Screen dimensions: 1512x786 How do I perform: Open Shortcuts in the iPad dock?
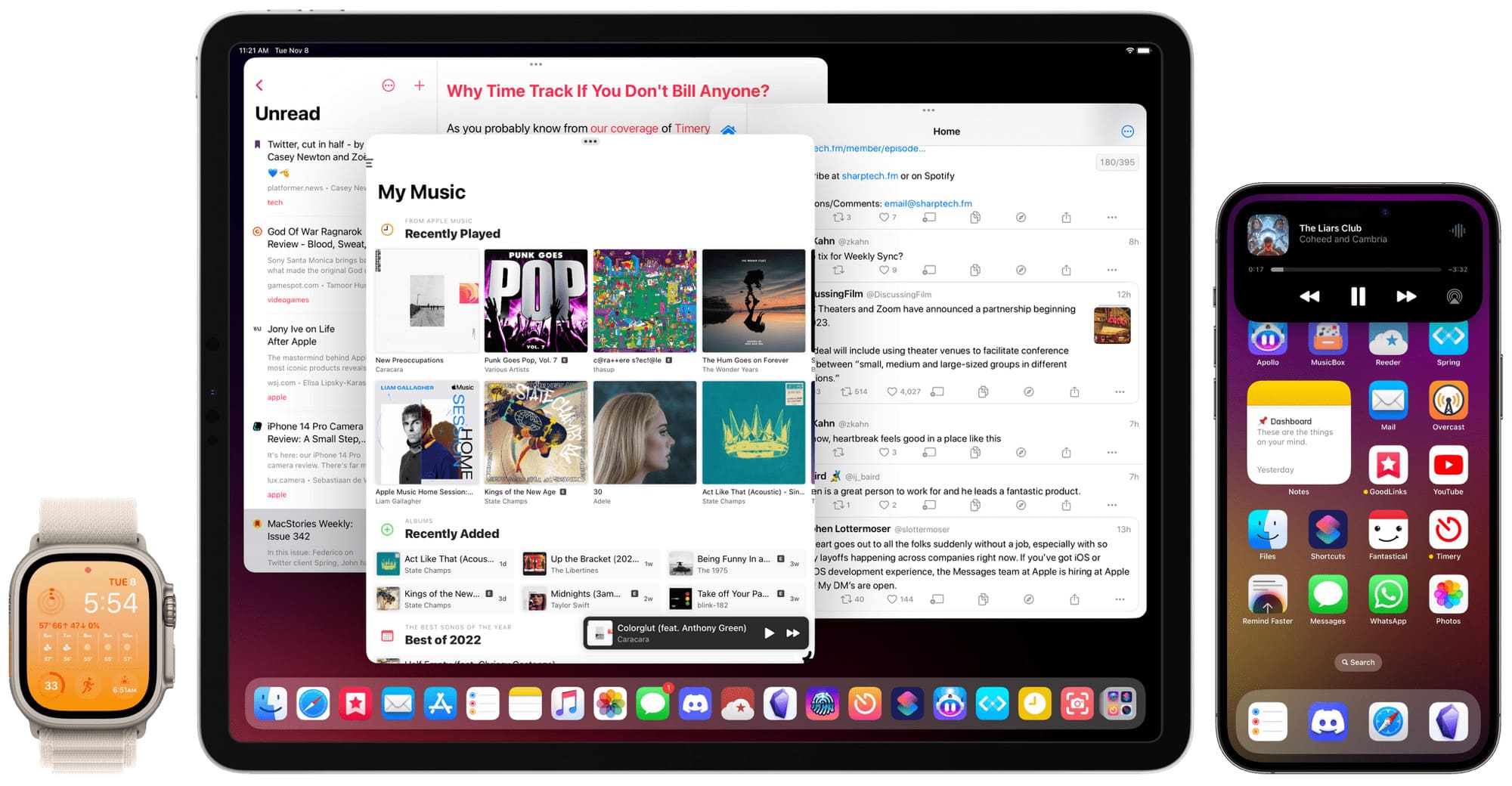click(907, 704)
